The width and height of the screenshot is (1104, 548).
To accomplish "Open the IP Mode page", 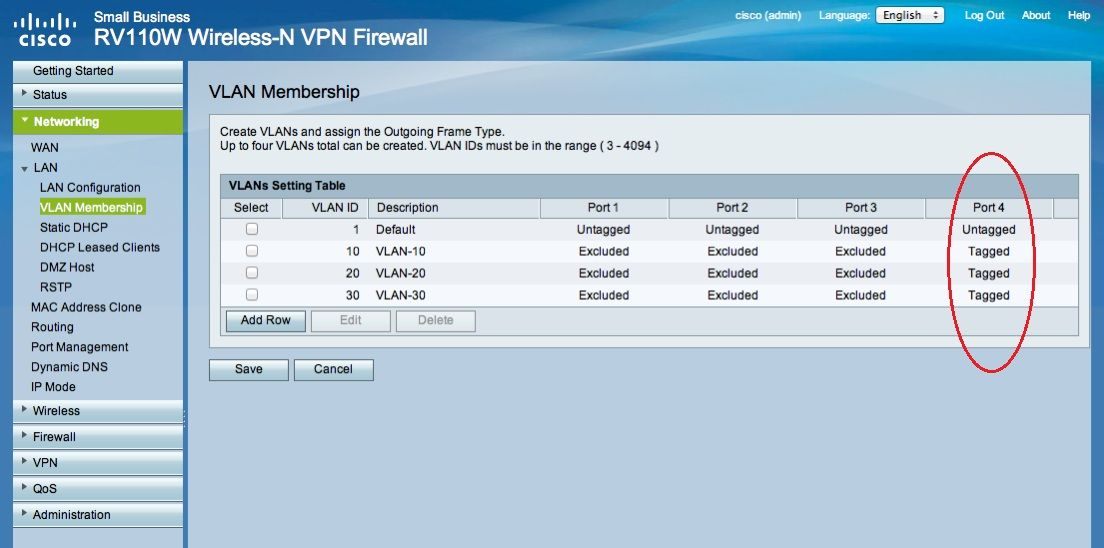I will pyautogui.click(x=53, y=387).
